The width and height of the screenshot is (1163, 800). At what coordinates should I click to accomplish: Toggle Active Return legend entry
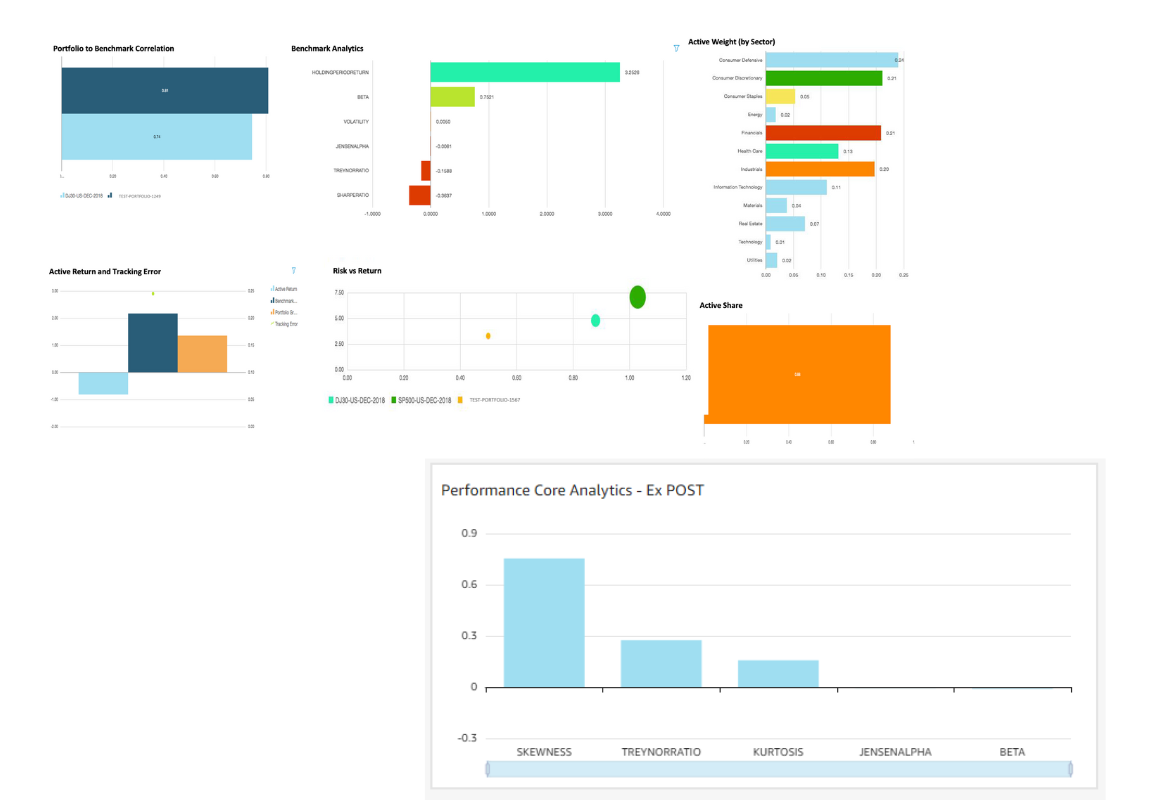[285, 289]
